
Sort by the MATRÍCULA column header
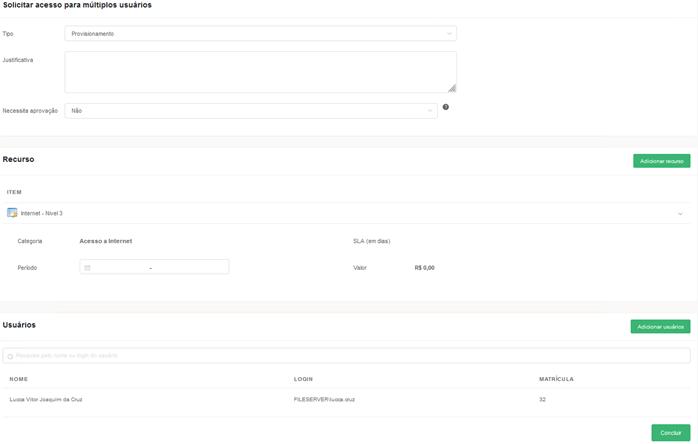point(556,379)
